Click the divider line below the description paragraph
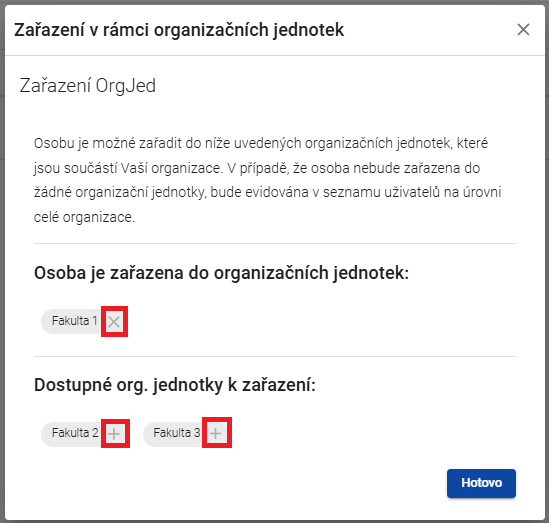Viewport: 549px width, 523px height. [275, 243]
